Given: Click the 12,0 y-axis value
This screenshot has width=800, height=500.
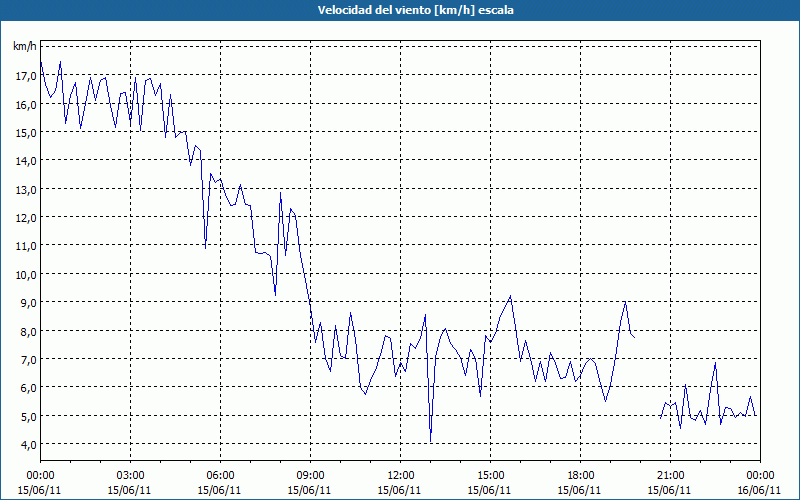Looking at the screenshot, I should click(26, 217).
